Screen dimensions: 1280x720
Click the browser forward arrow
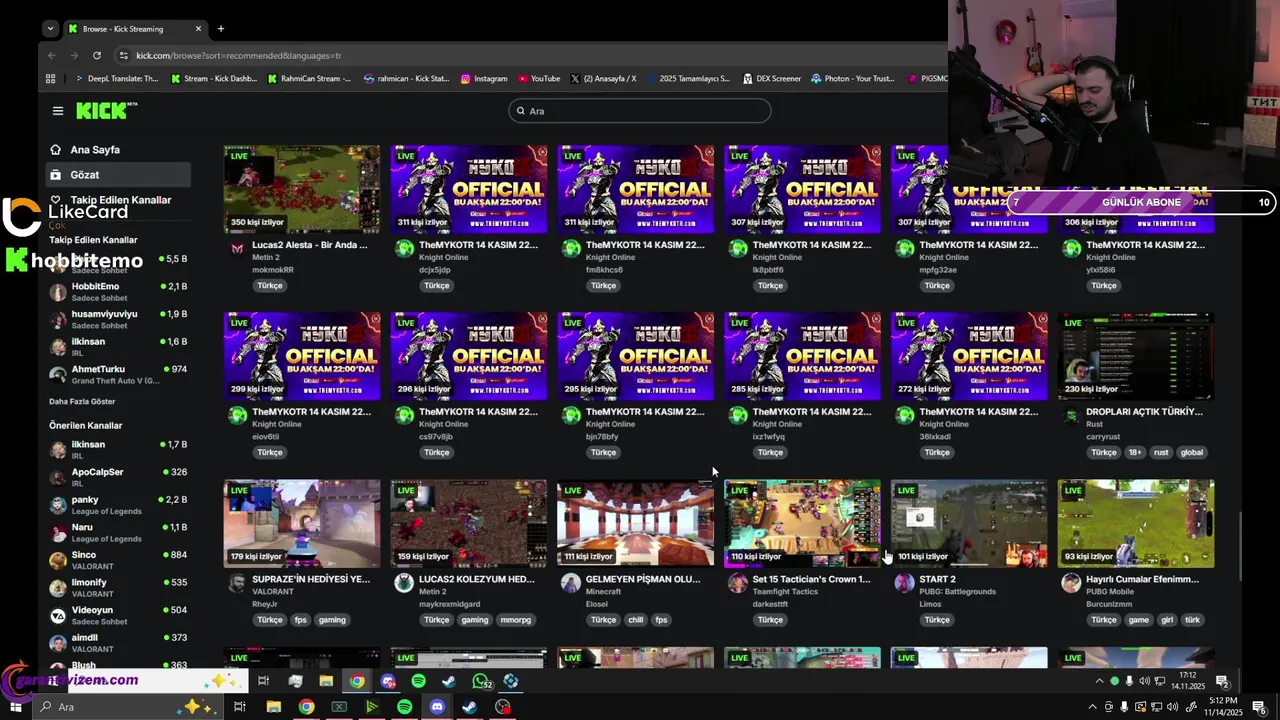tap(74, 55)
